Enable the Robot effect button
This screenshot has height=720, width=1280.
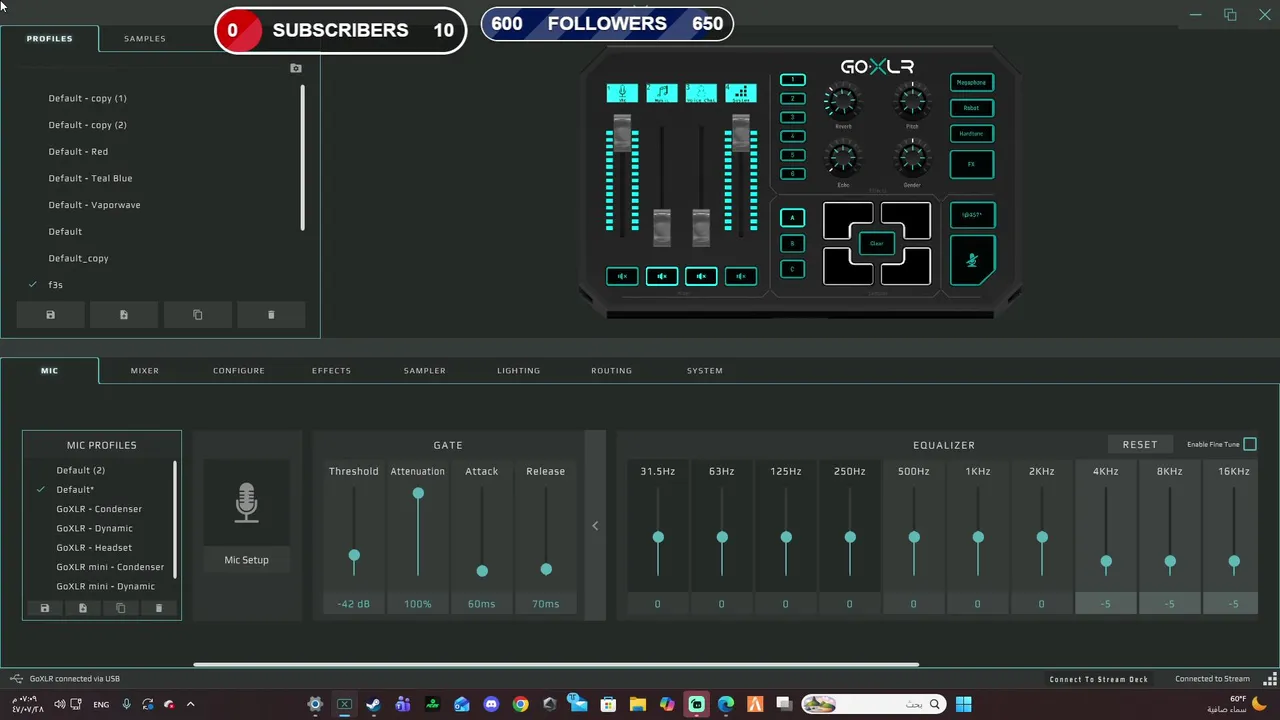(972, 108)
